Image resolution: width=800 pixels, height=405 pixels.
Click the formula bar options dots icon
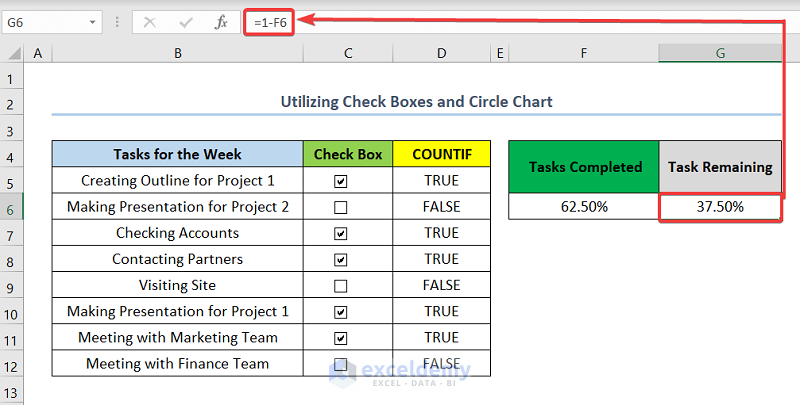[x=117, y=21]
